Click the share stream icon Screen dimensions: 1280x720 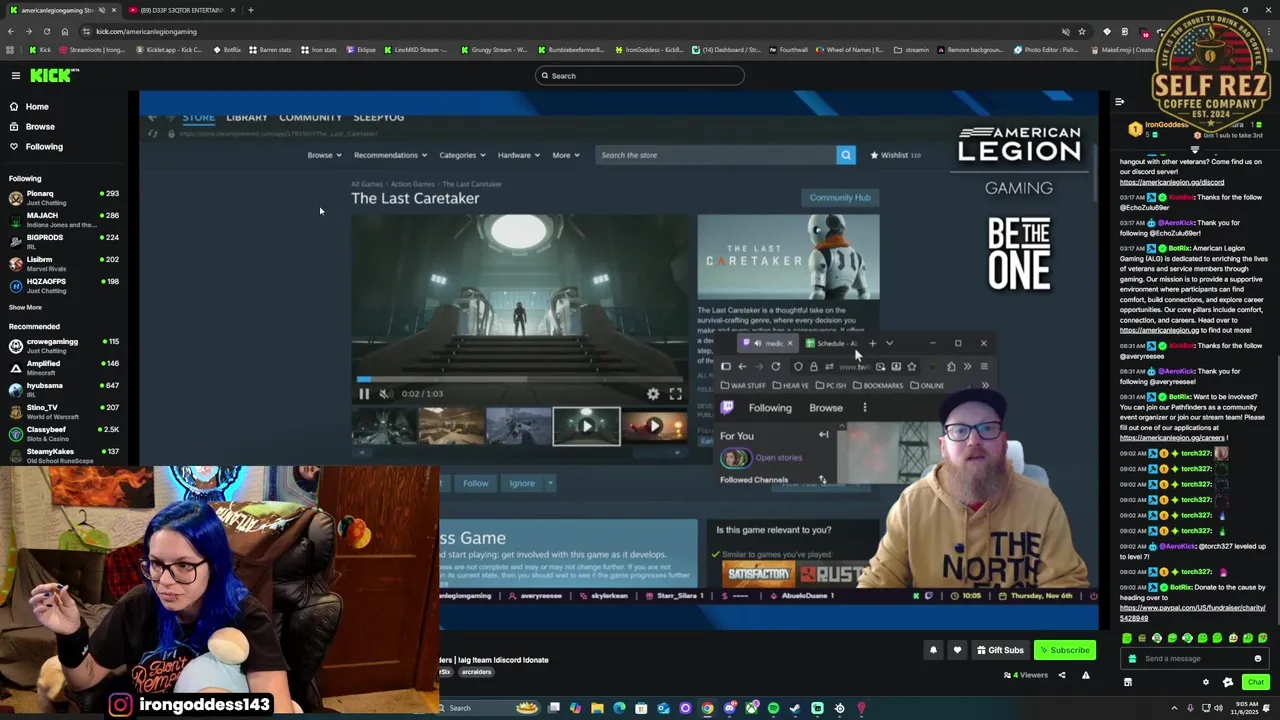pyautogui.click(x=1062, y=675)
